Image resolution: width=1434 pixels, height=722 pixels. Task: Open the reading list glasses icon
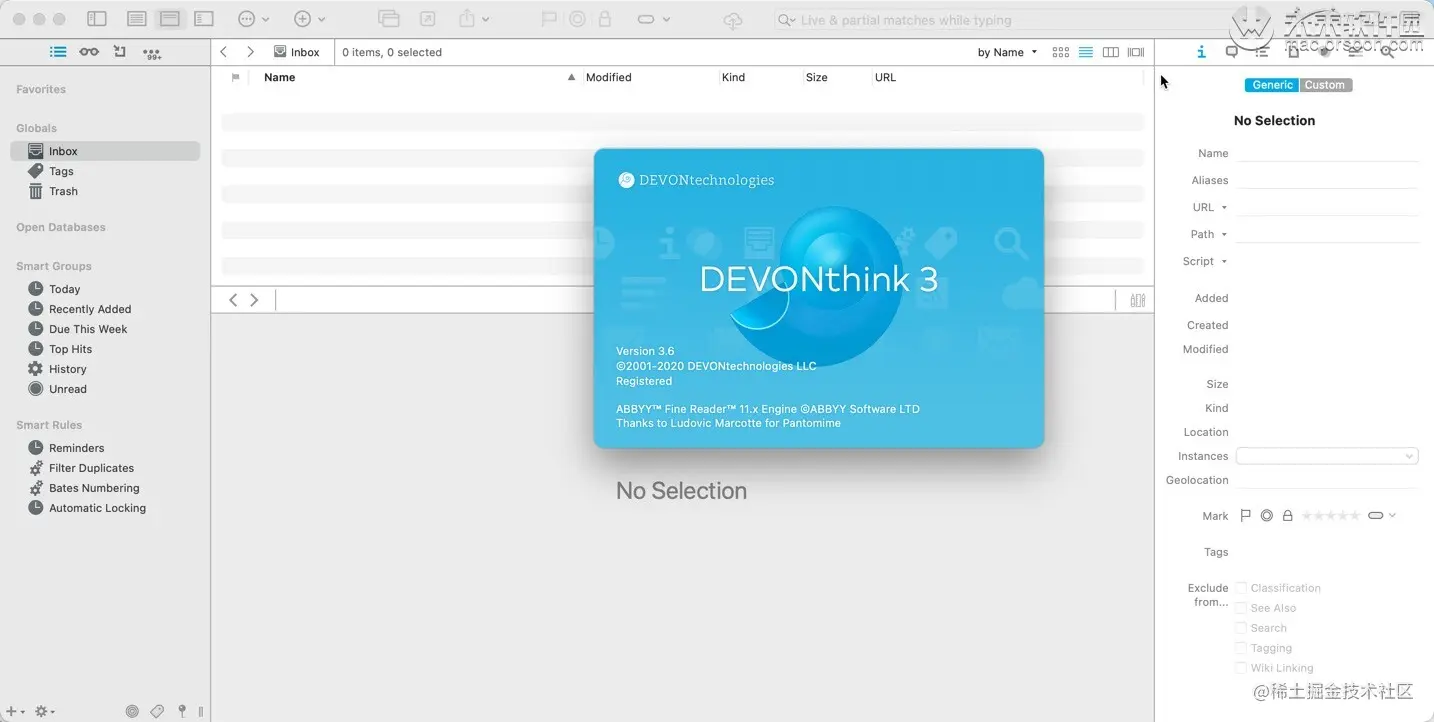pos(89,52)
